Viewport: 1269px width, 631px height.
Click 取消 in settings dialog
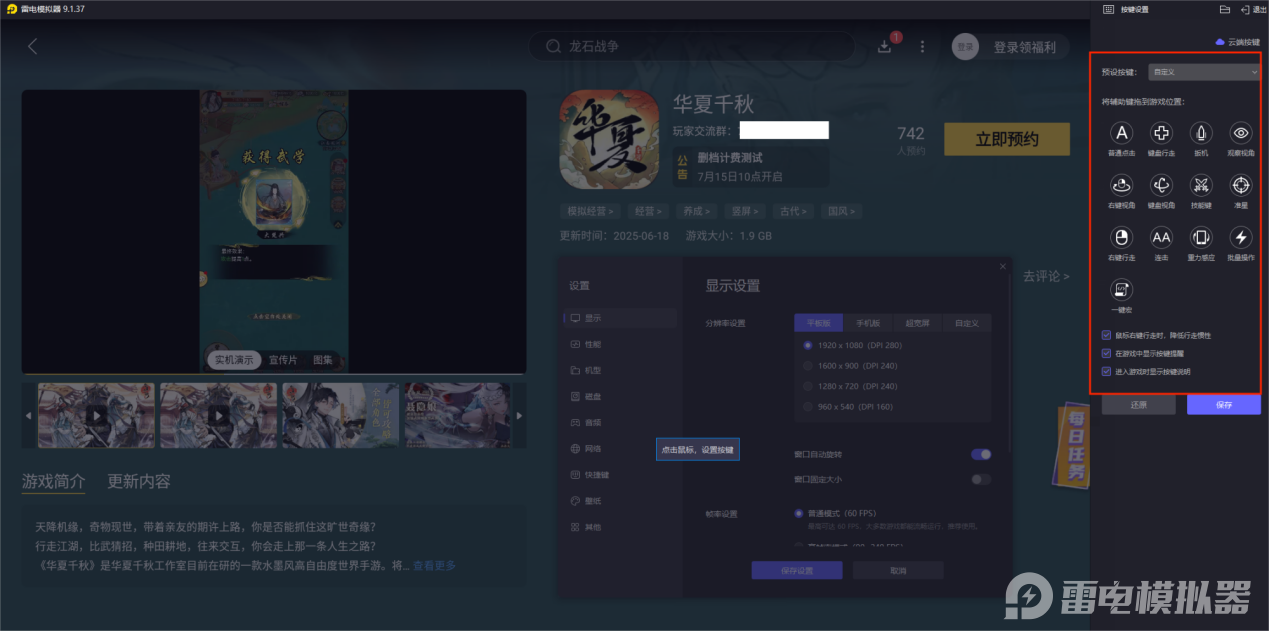click(898, 570)
